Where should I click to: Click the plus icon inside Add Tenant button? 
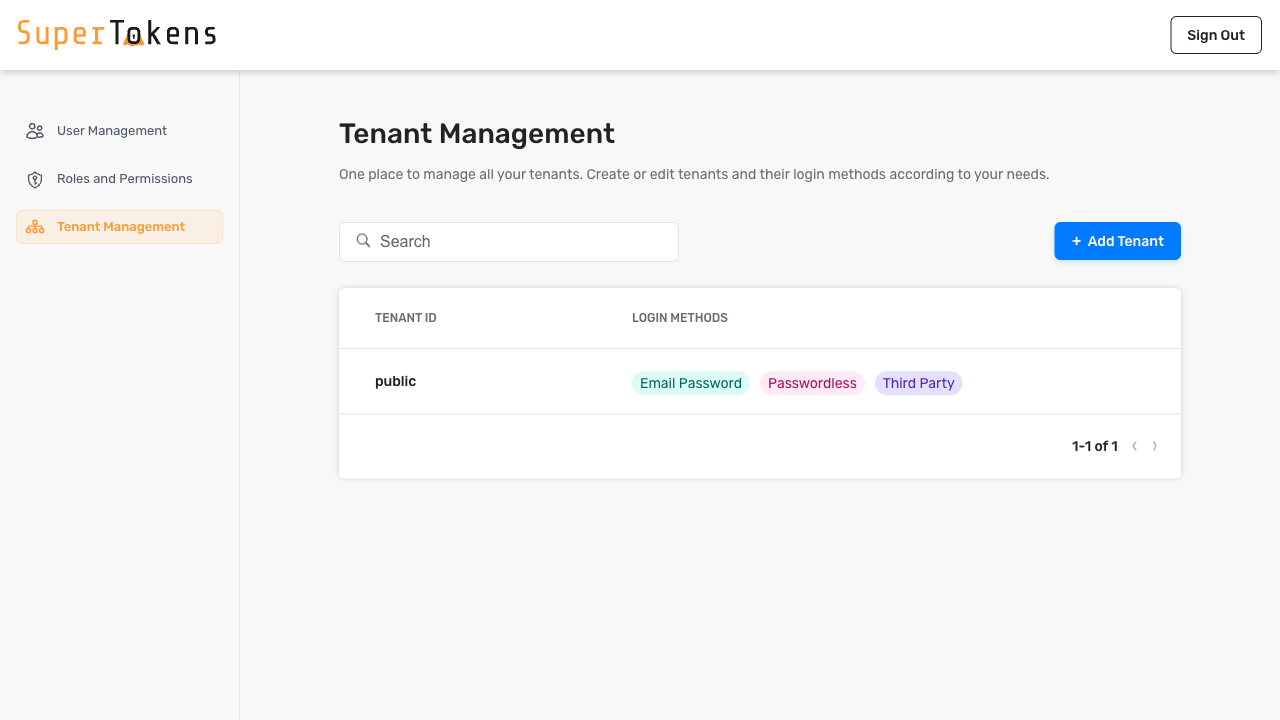point(1076,241)
